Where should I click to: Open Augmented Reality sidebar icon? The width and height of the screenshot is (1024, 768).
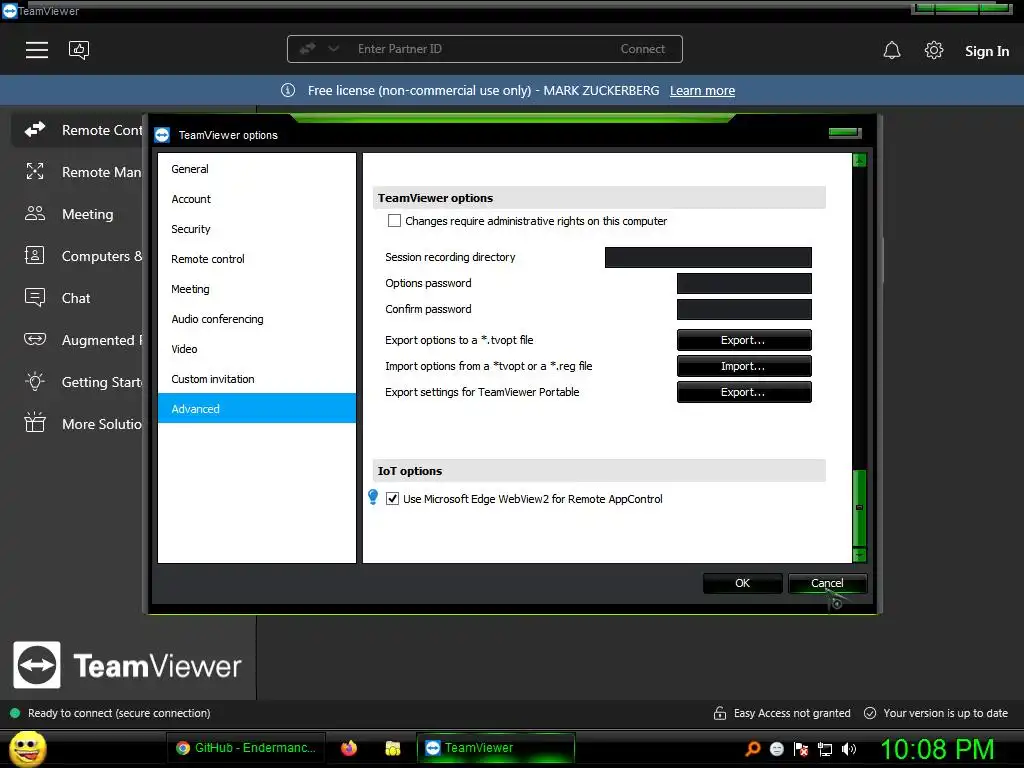click(x=35, y=340)
